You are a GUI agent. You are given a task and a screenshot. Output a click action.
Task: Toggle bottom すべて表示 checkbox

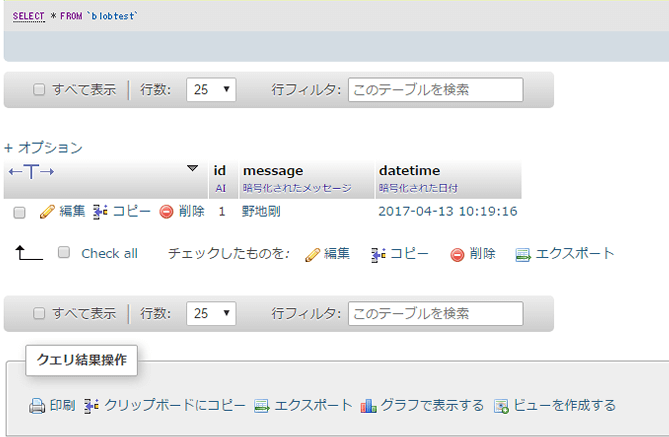coord(39,313)
